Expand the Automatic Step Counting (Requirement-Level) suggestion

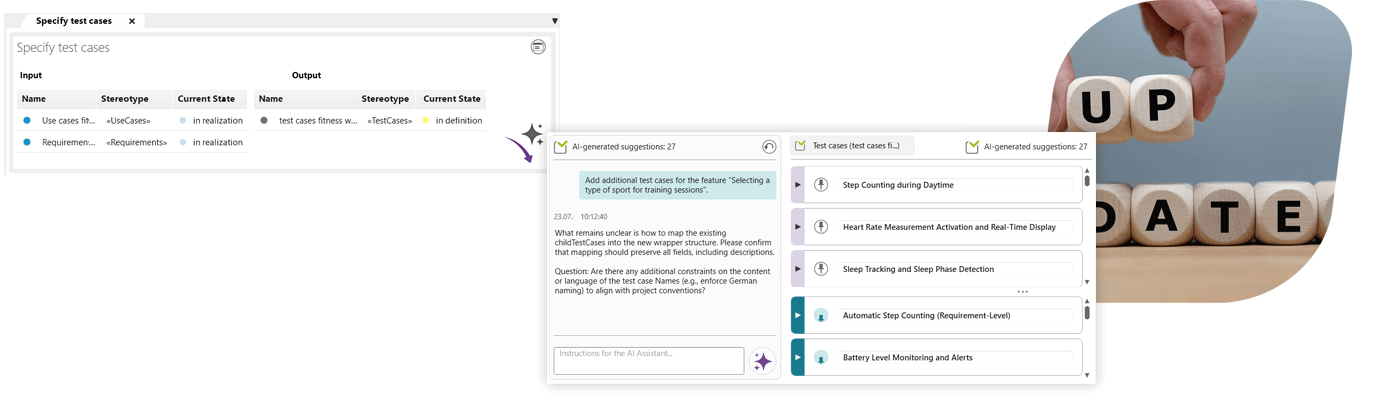797,316
